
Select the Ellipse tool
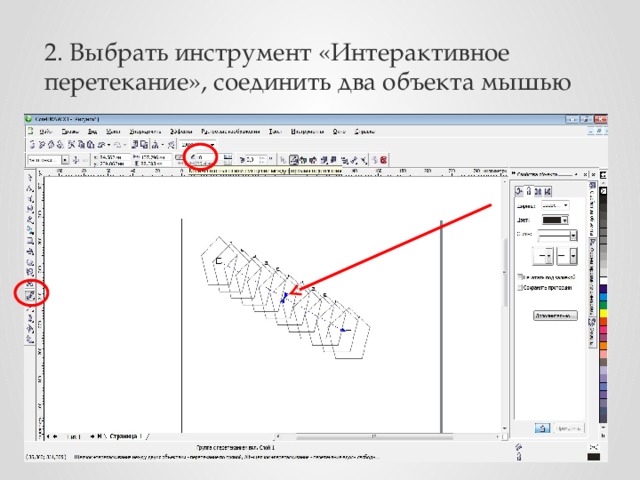tap(30, 251)
